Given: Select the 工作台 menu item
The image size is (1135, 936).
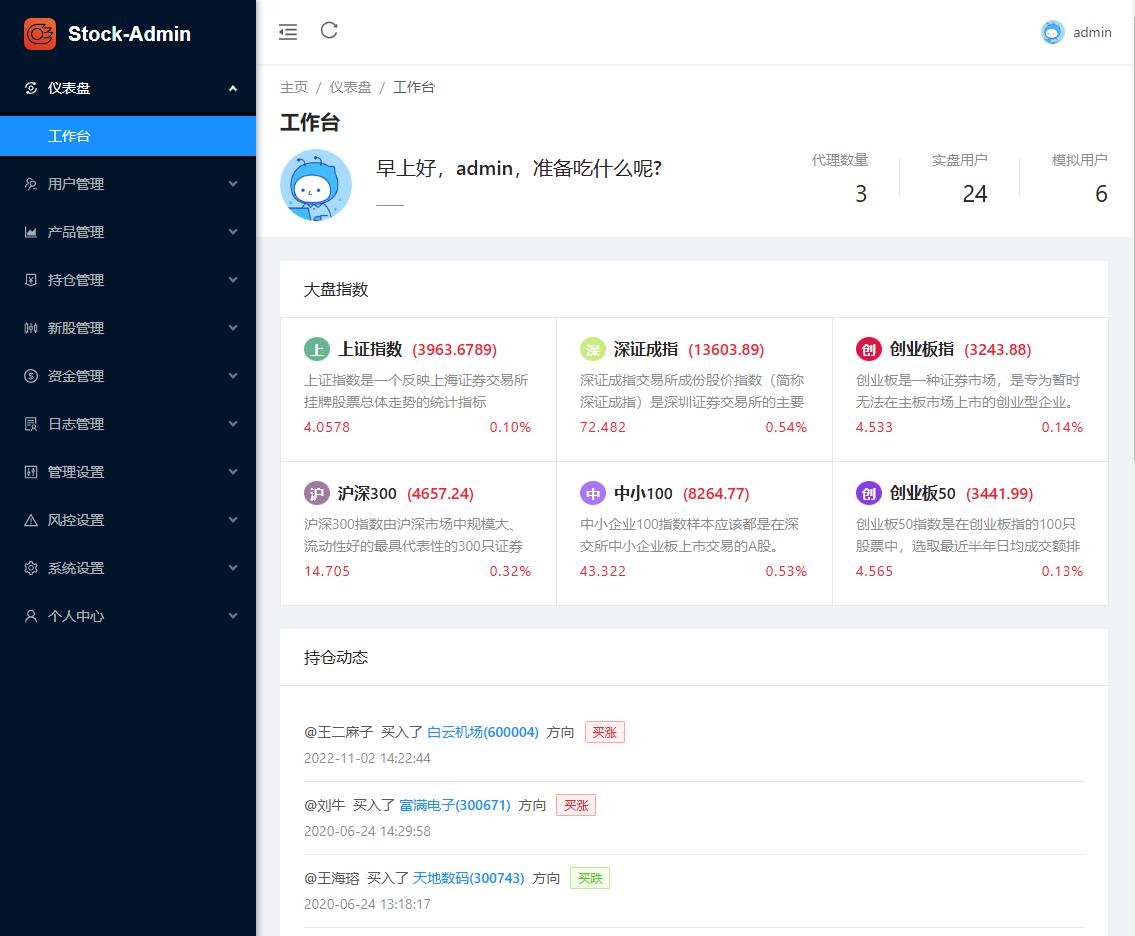Looking at the screenshot, I should 128,136.
